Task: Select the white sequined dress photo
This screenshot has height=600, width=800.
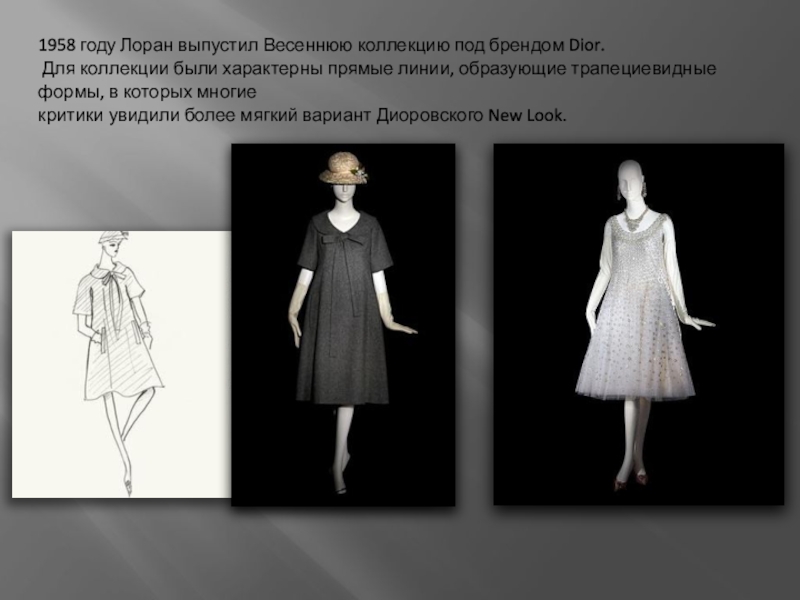Action: [638, 324]
